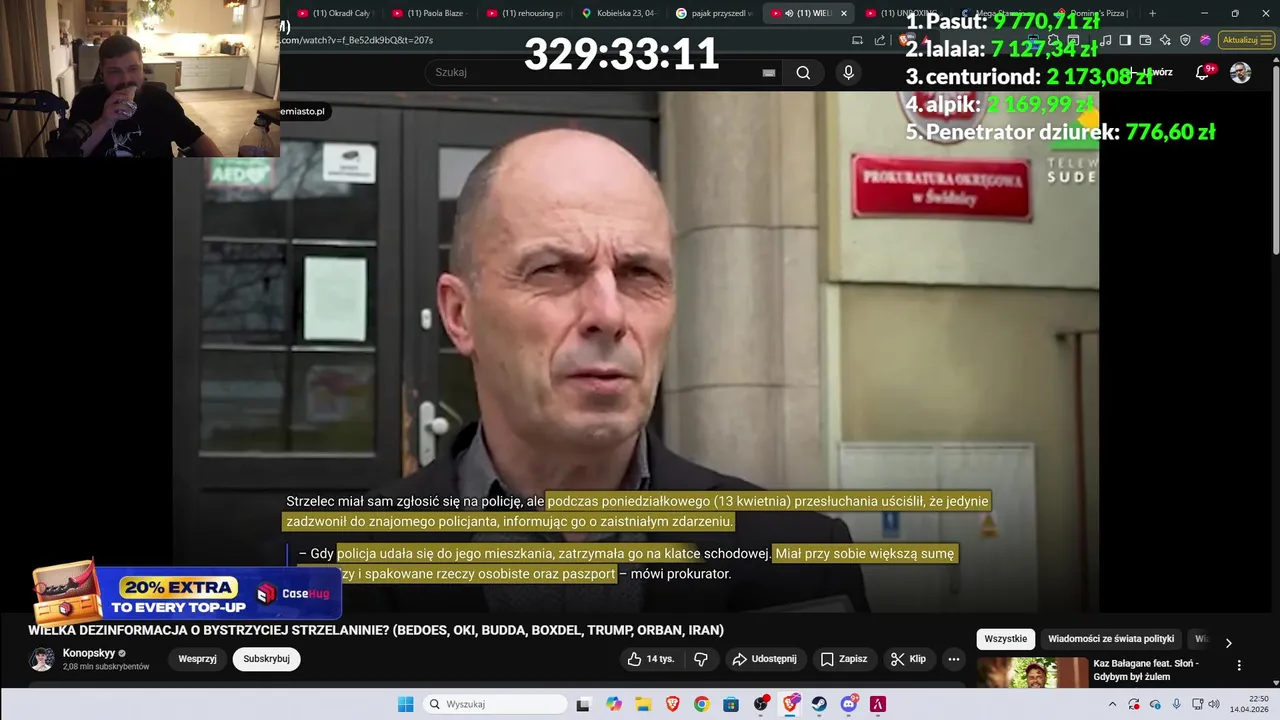The height and width of the screenshot is (720, 1280).
Task: Click the tray microphone icon
Action: [x=1176, y=704]
